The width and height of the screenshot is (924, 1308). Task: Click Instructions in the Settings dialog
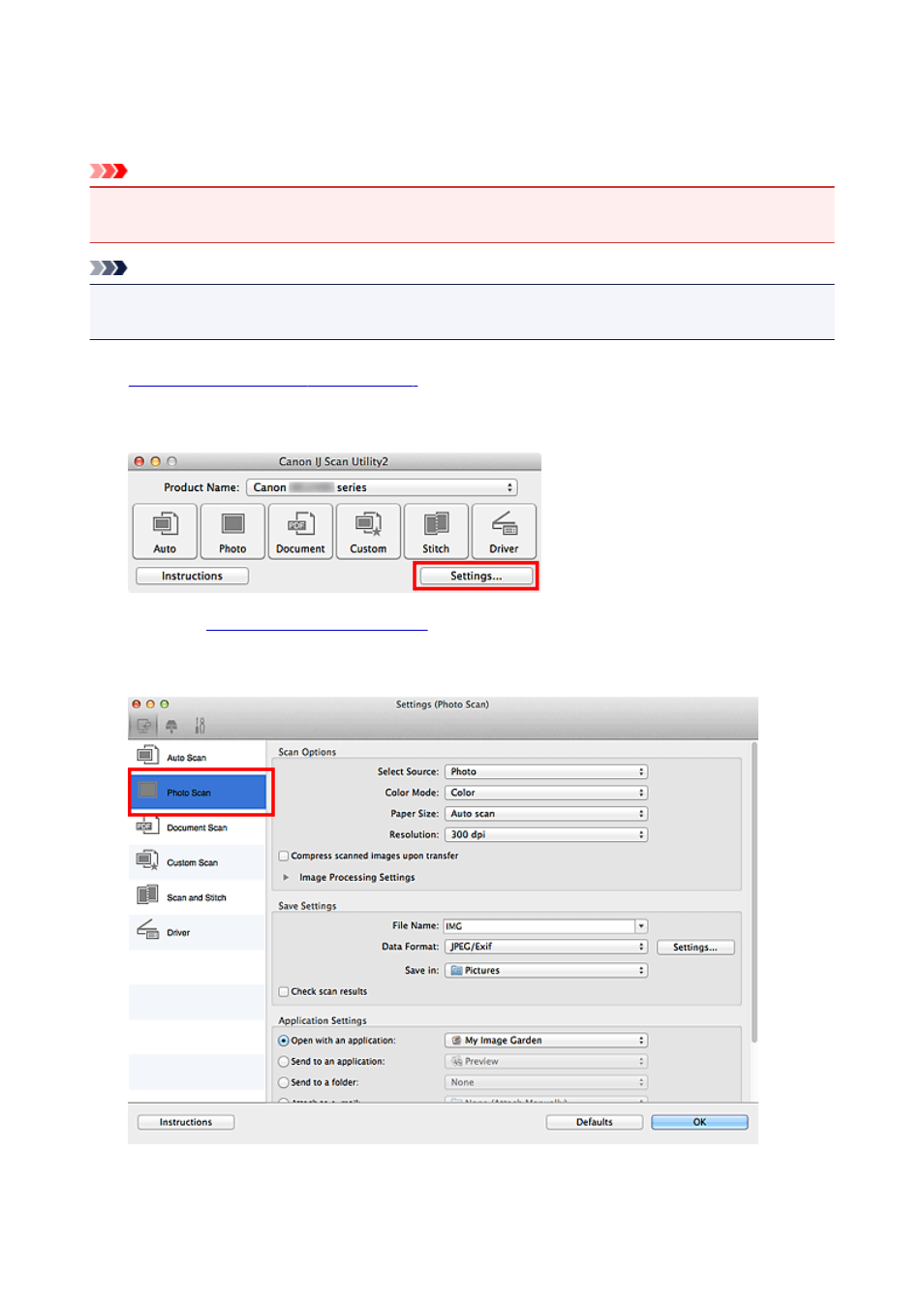tap(186, 1122)
